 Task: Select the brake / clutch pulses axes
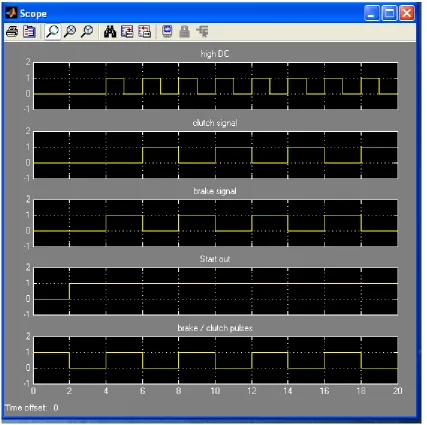(215, 360)
